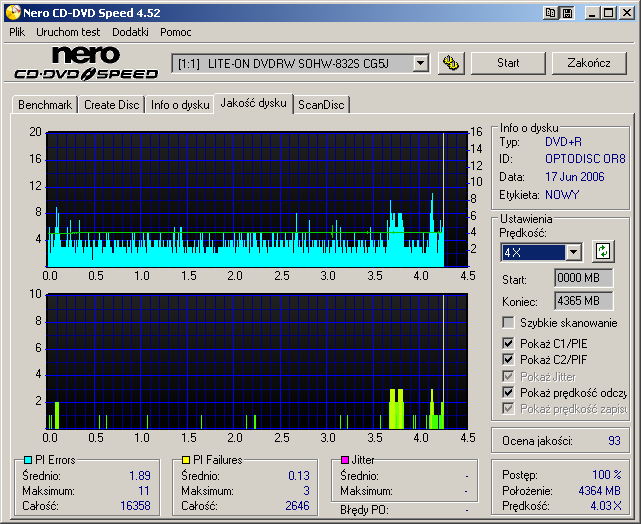Open the 4X speed dropdown arrow
The width and height of the screenshot is (641, 524).
(574, 252)
